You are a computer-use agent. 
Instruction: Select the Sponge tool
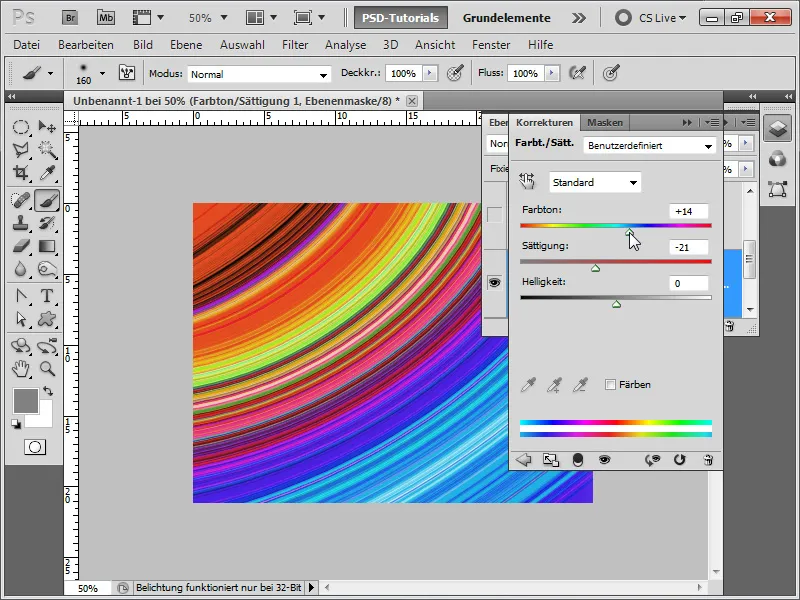coord(47,269)
